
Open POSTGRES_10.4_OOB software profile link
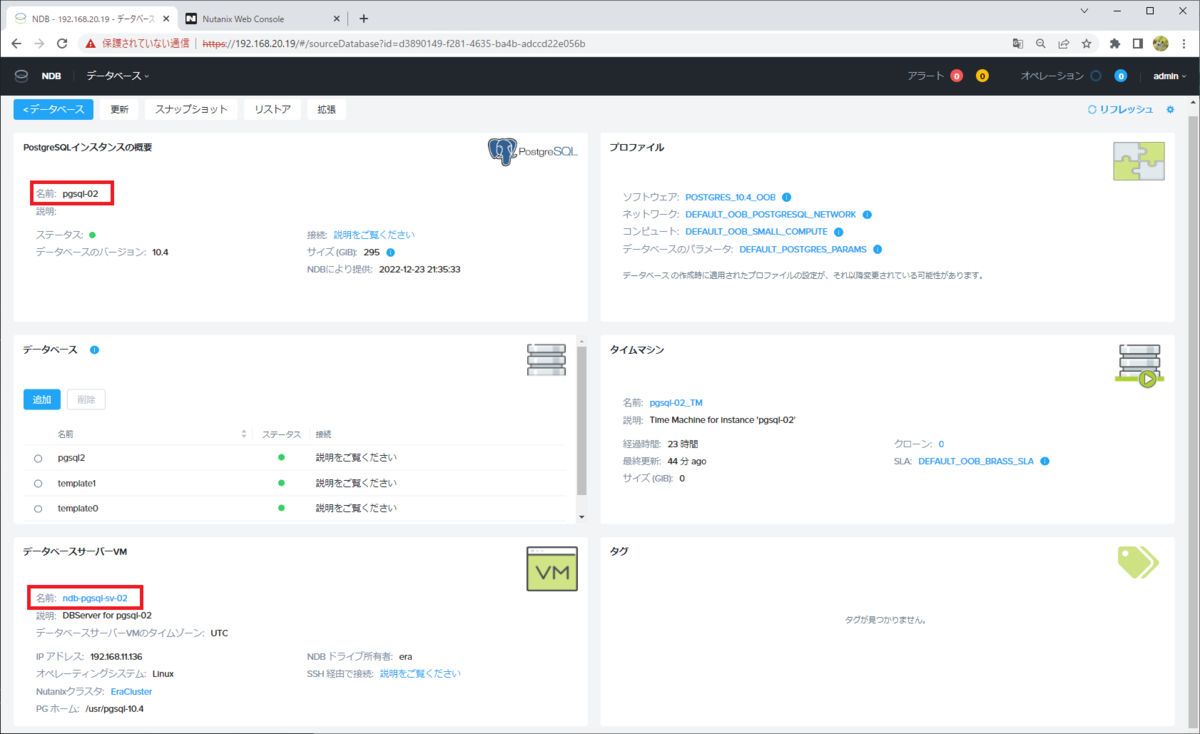point(730,197)
